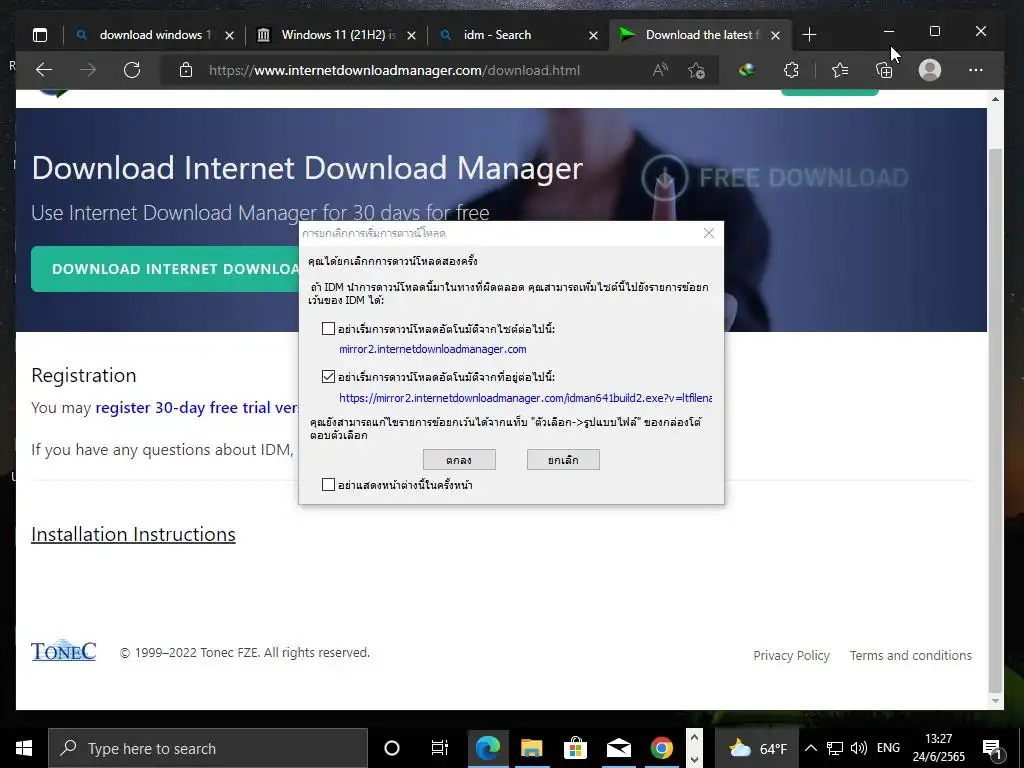Open Cortana circle icon
The image size is (1024, 768).
click(x=391, y=748)
